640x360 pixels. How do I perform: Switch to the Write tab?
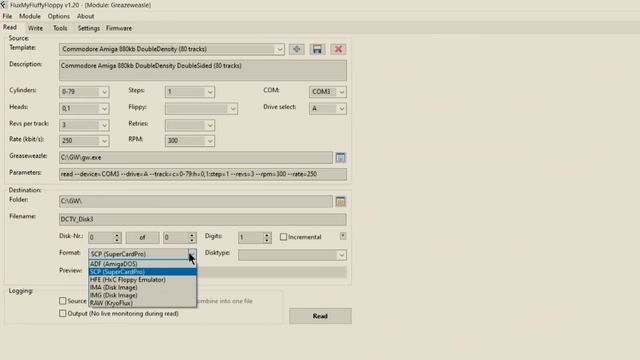click(35, 28)
